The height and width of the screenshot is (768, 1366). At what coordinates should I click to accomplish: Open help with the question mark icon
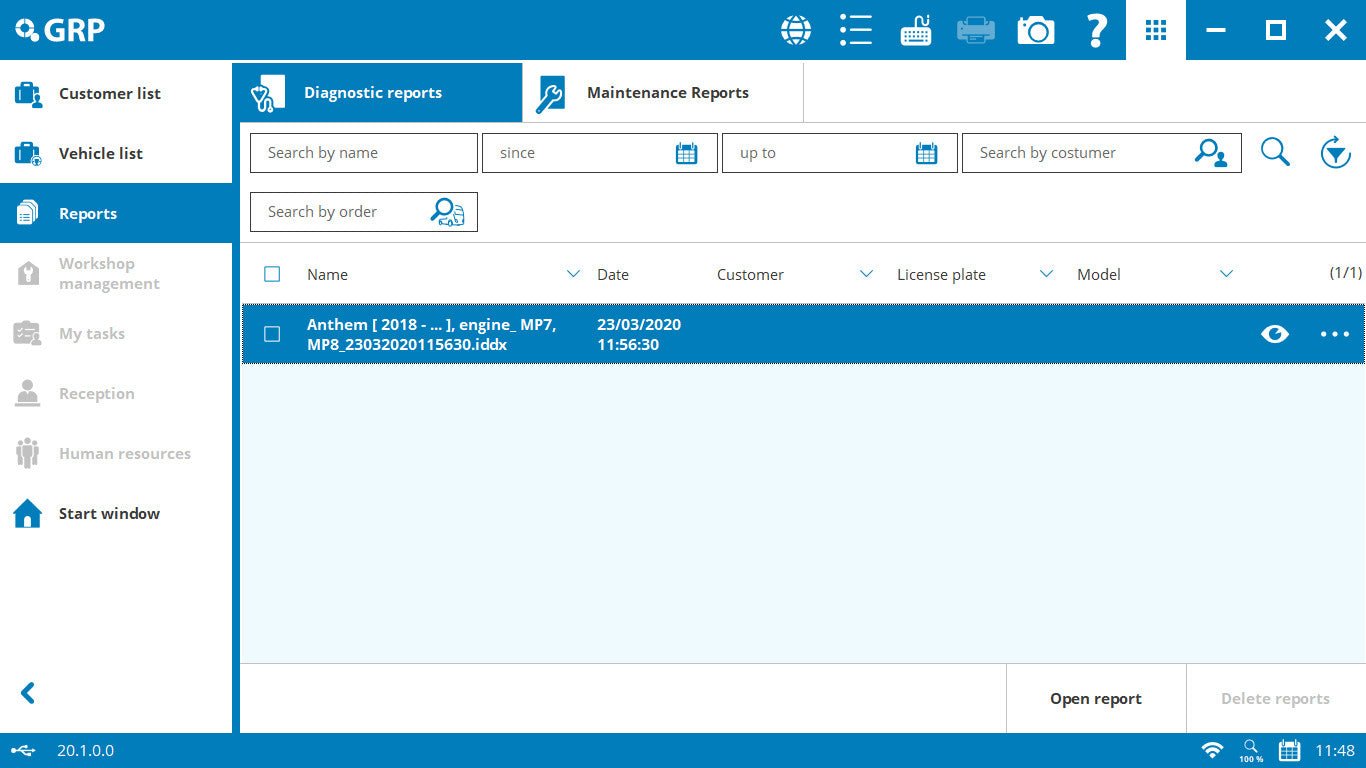[x=1096, y=30]
